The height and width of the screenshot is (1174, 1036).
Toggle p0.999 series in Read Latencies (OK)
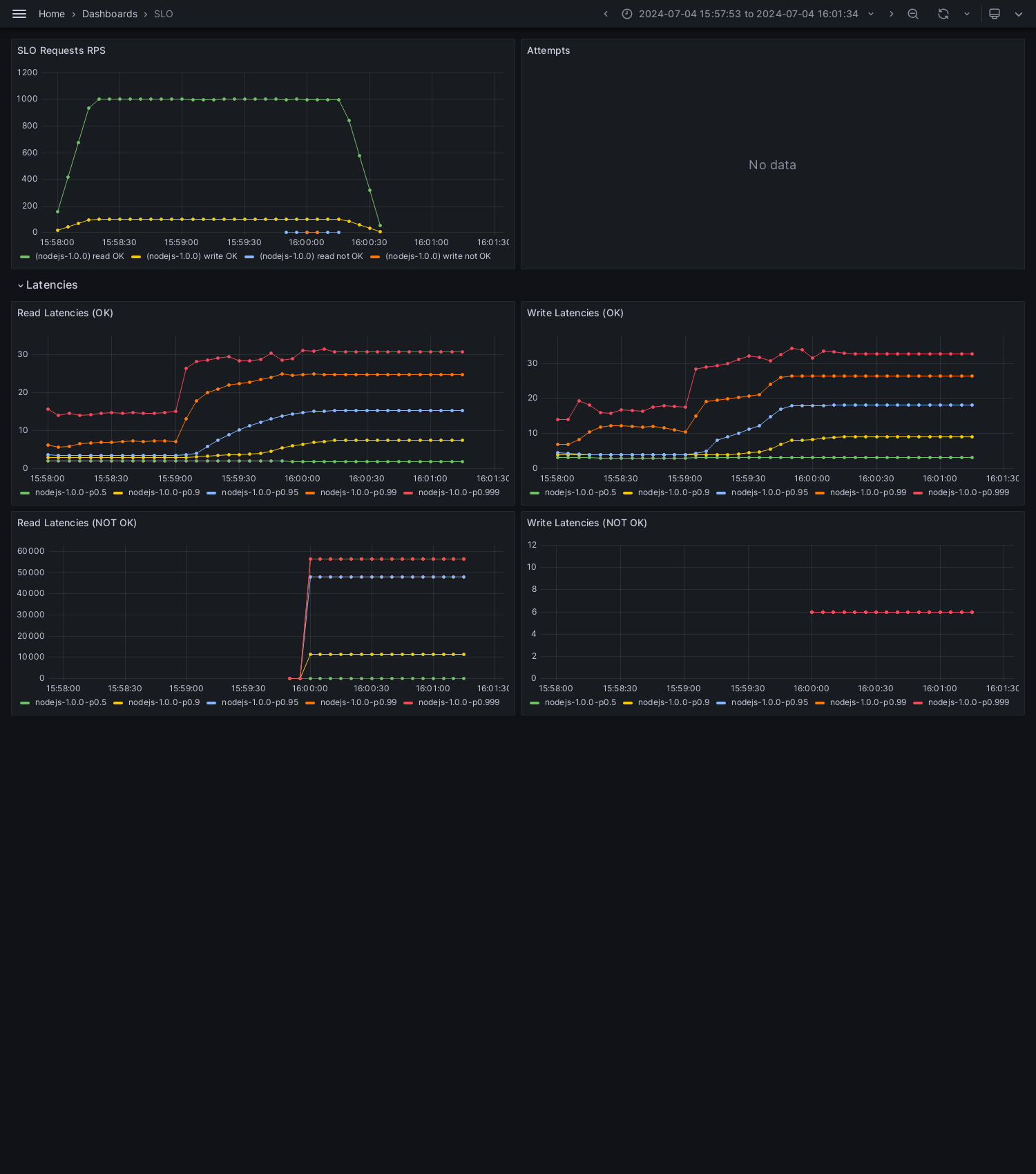pyautogui.click(x=459, y=492)
